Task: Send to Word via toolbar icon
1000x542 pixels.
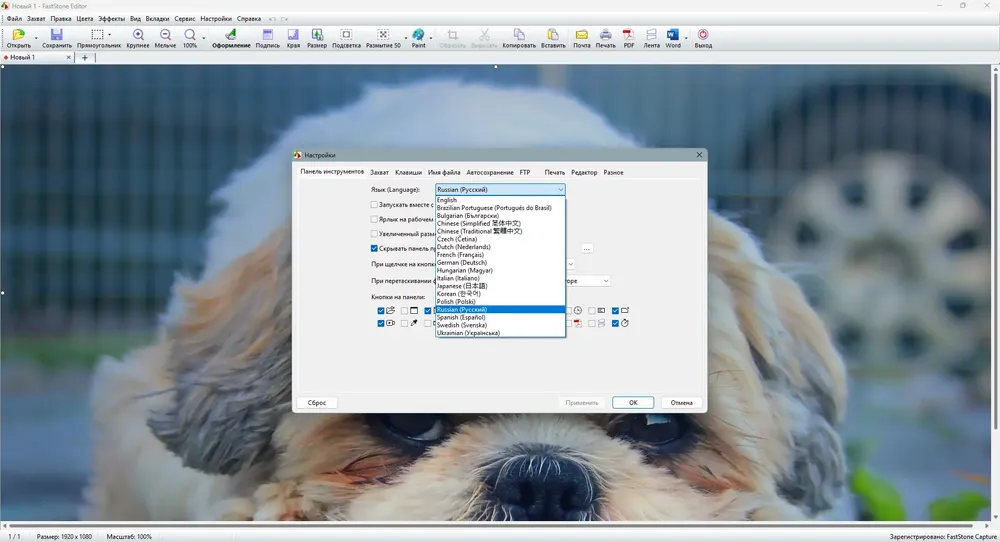Action: pos(673,34)
